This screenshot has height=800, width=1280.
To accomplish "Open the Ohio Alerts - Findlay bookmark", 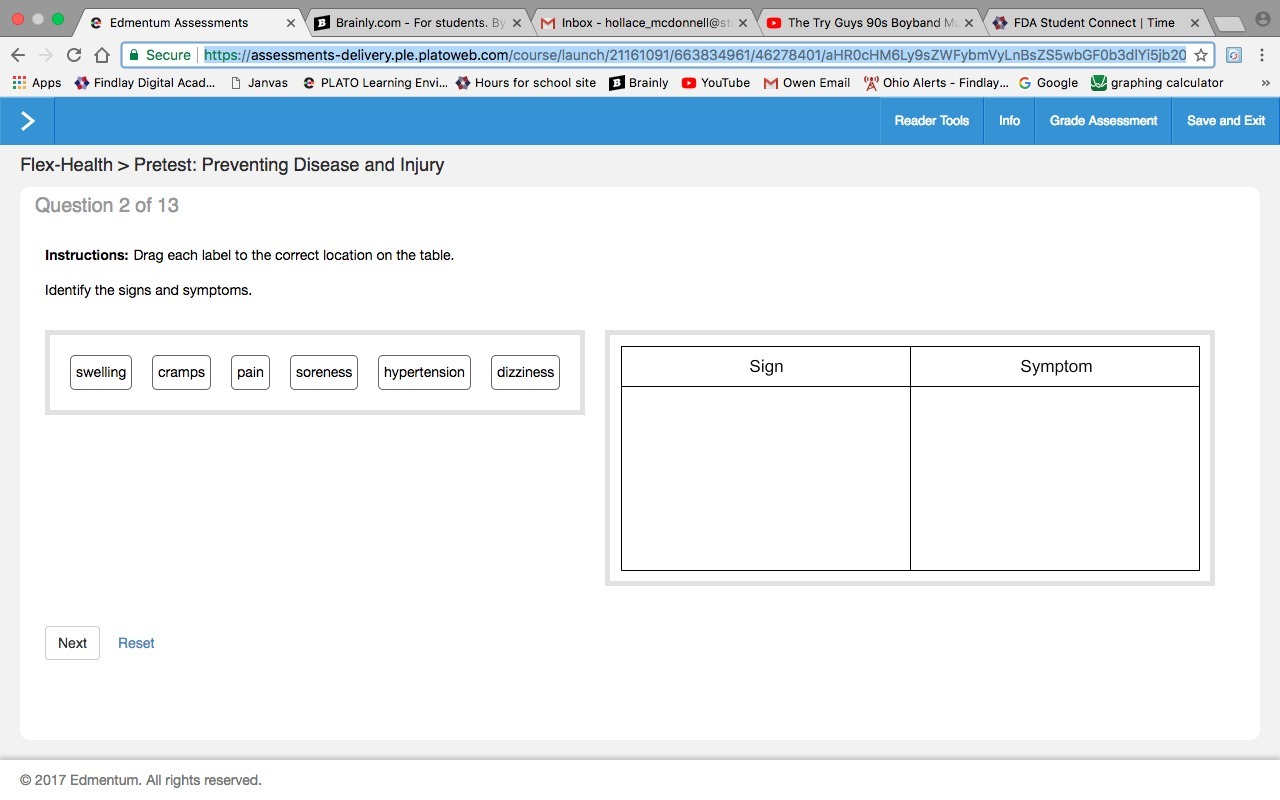I will [x=936, y=83].
